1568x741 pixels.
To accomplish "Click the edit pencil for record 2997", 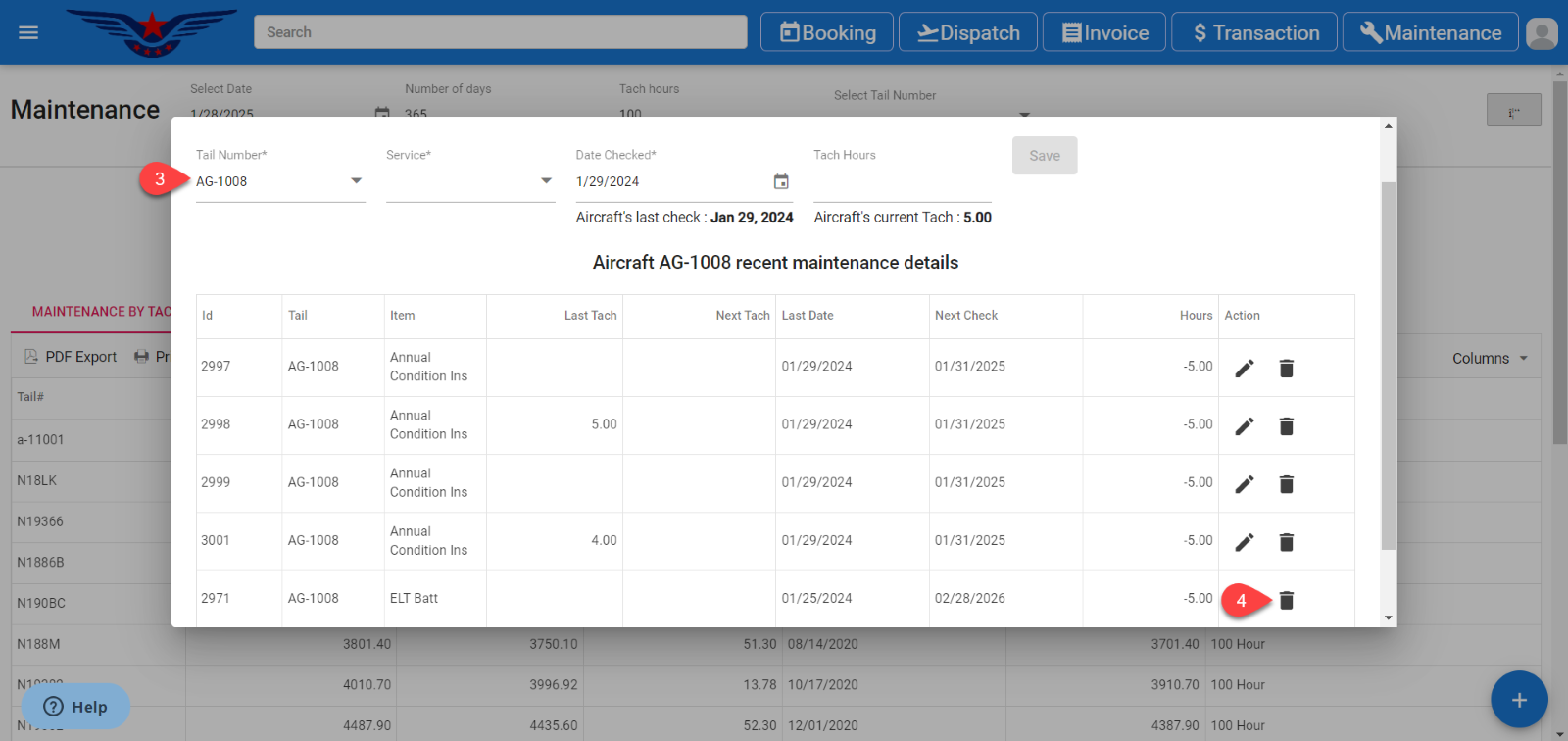I will [1244, 368].
